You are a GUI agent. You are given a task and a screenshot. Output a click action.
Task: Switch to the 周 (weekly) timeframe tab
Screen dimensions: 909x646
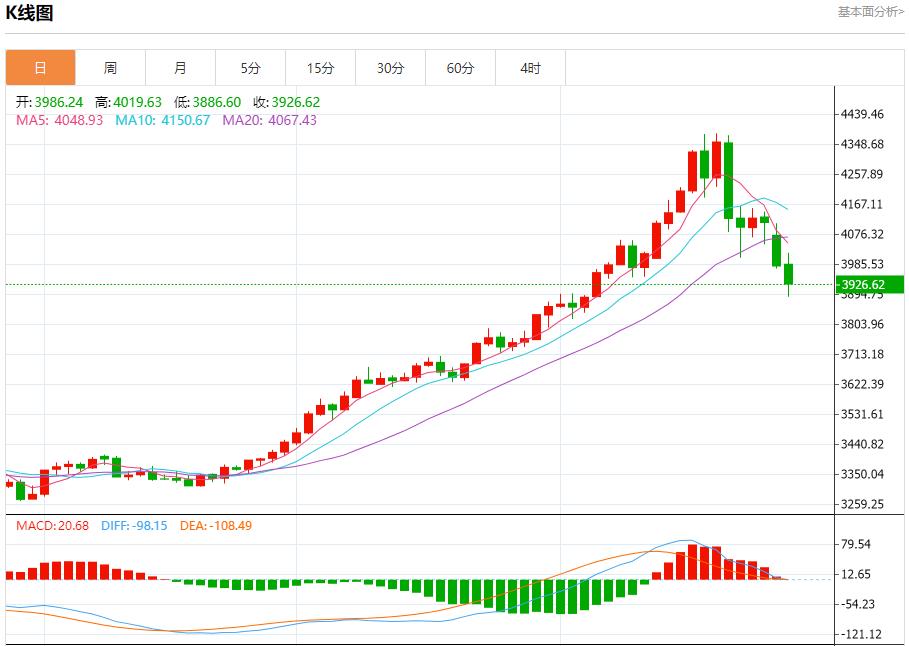[110, 67]
